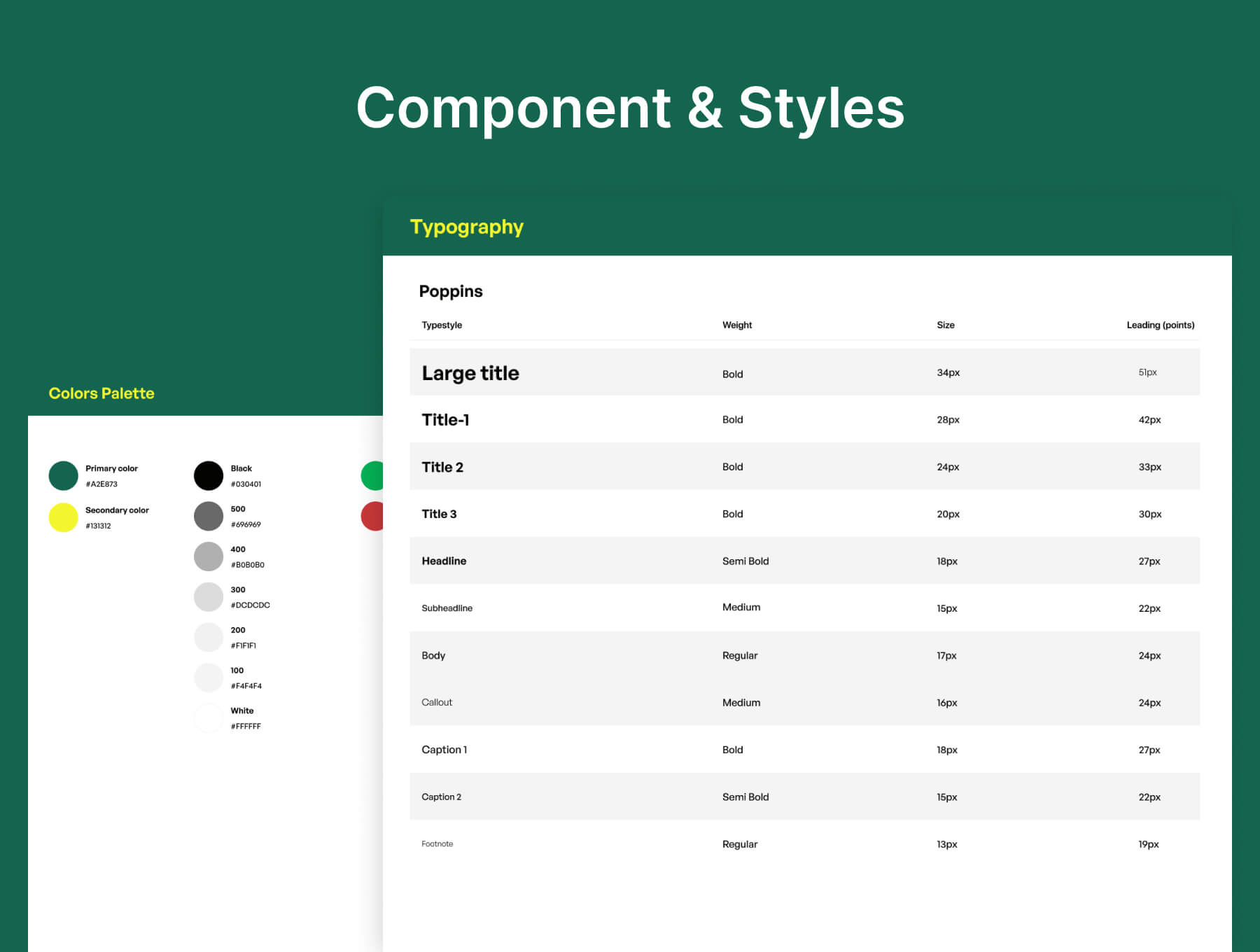The image size is (1260, 952).
Task: Select the Headline typestyle label
Action: click(444, 561)
